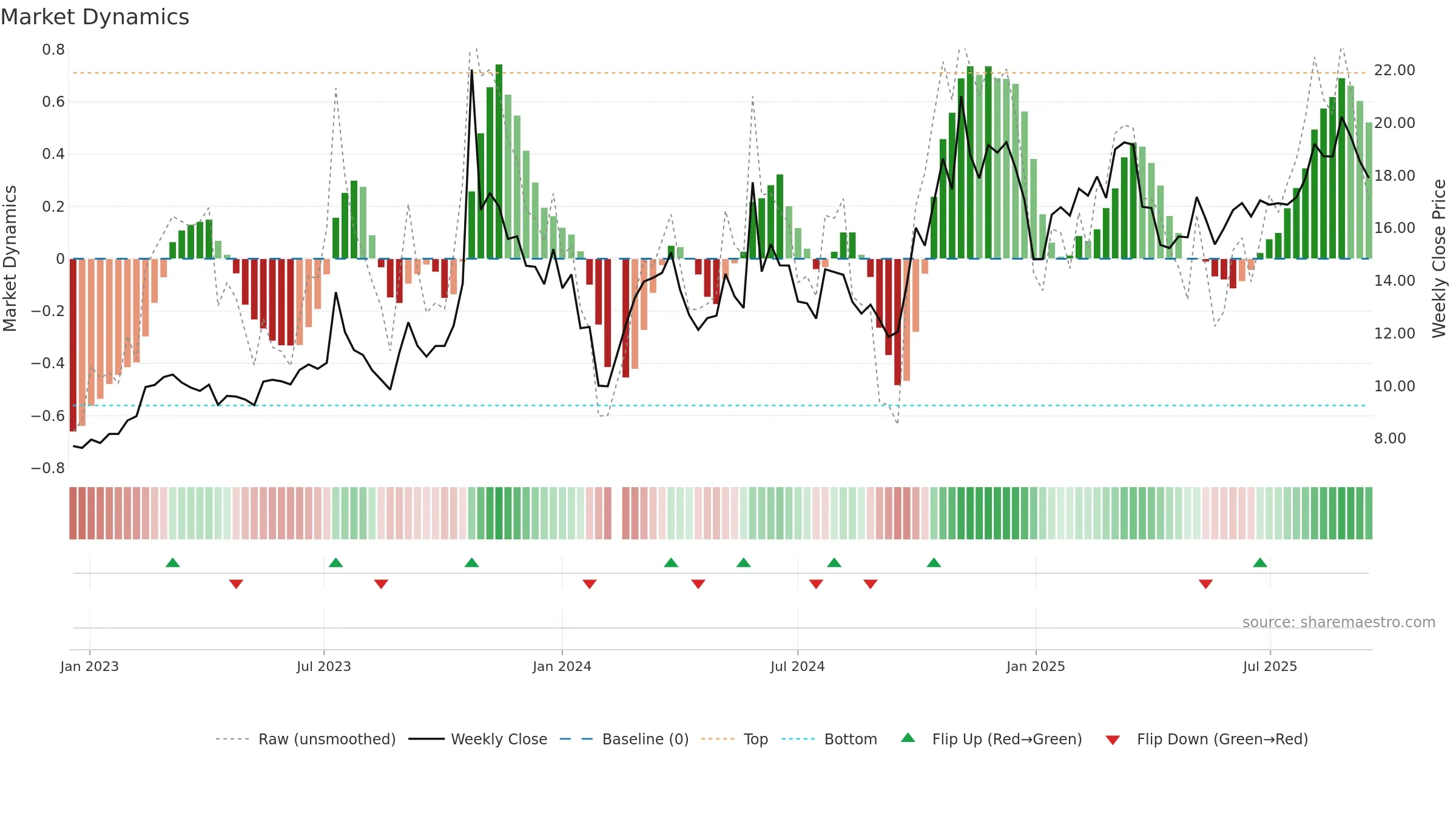Click the '−0.6' left axis tick label
Viewport: 1456px width, 819px height.
point(48,416)
